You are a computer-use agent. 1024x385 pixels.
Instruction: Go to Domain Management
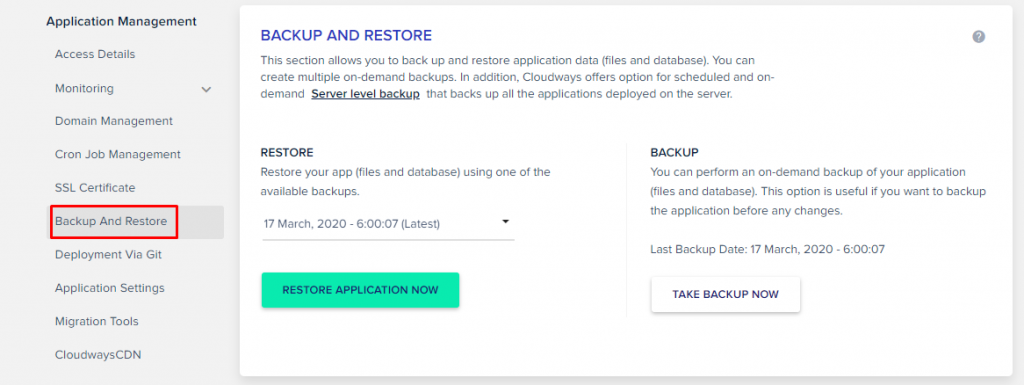(x=114, y=121)
